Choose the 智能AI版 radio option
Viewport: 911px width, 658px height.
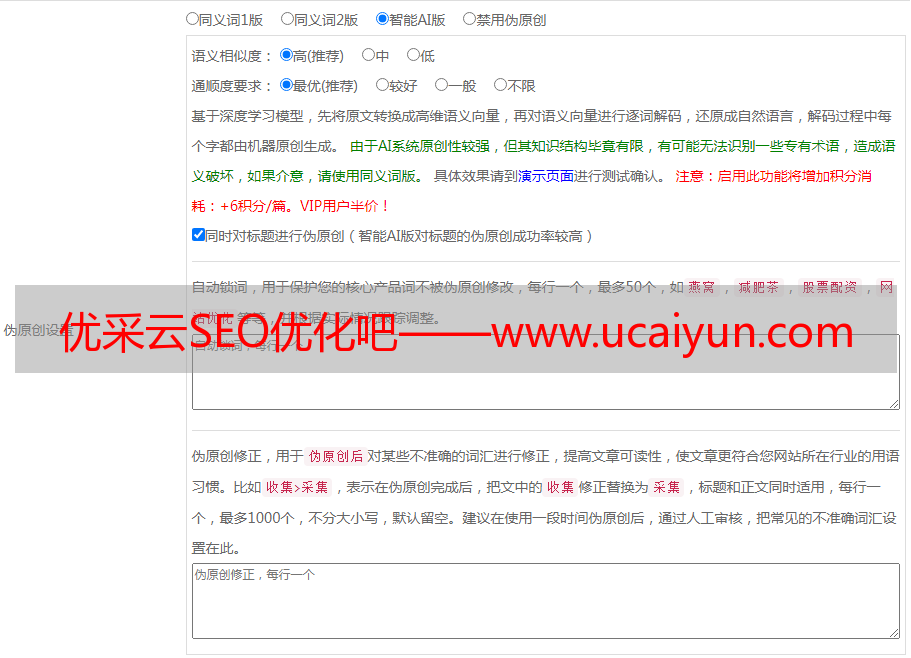382,19
